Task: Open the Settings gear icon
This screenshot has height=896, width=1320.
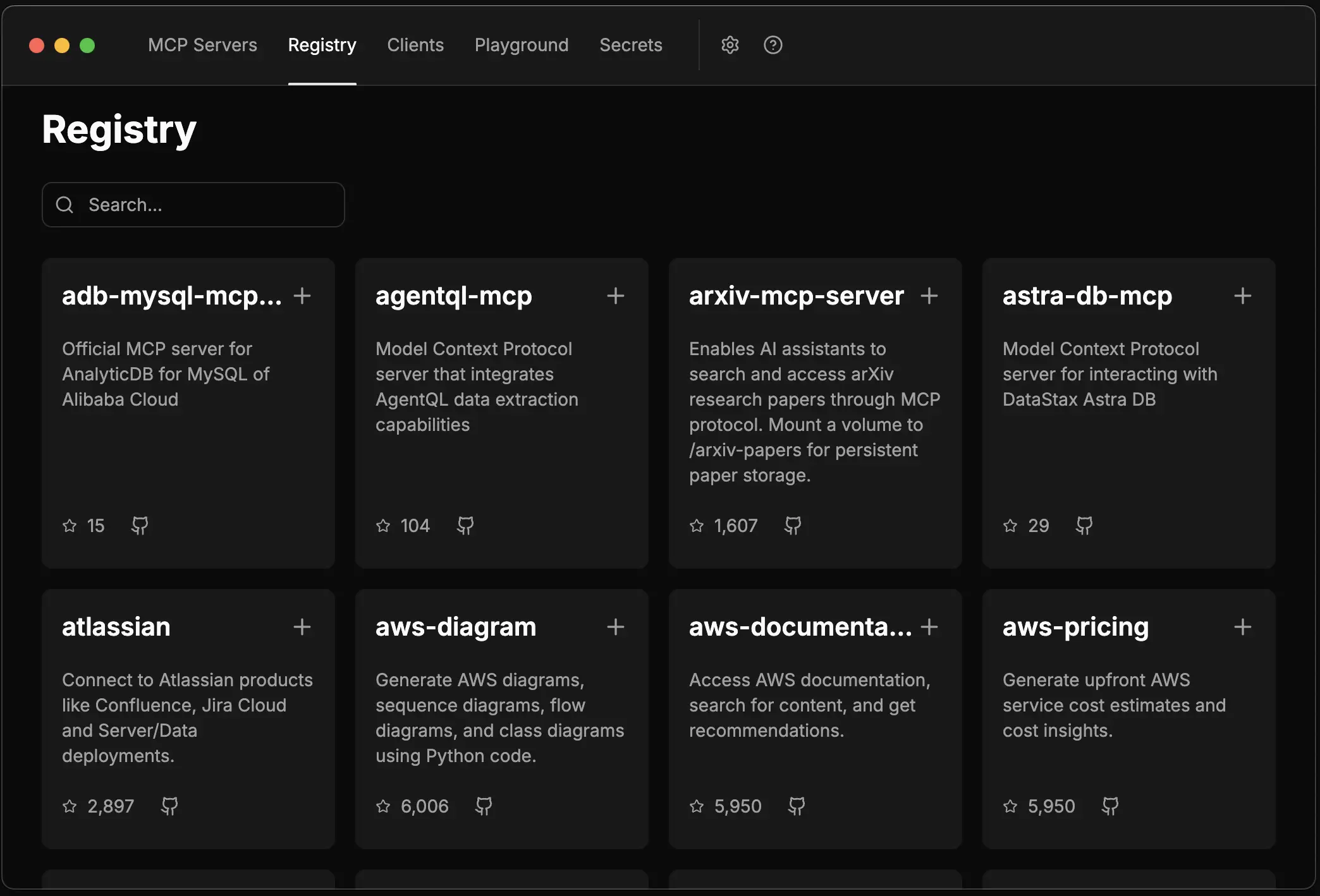Action: (x=730, y=45)
